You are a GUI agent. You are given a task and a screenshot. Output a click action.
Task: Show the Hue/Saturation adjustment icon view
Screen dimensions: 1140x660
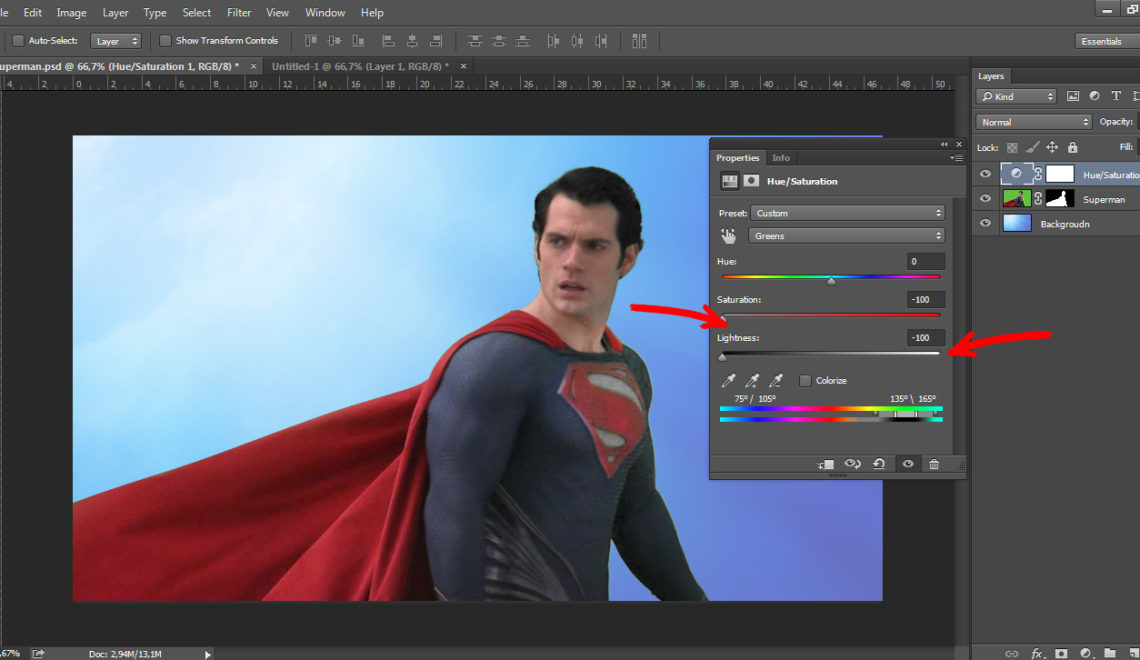point(729,181)
